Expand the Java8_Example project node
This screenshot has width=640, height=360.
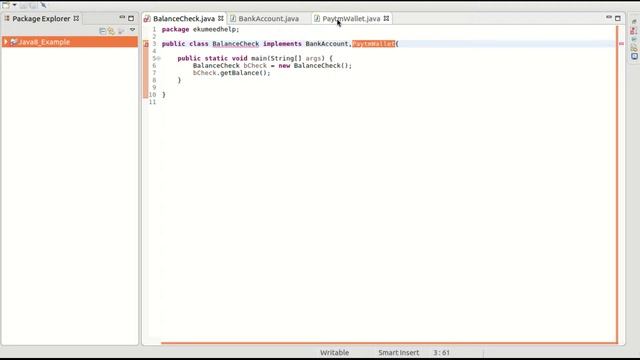6,42
